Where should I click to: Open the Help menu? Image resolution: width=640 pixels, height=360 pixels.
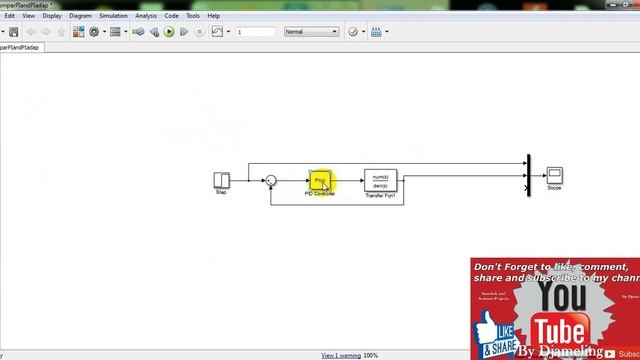(214, 16)
